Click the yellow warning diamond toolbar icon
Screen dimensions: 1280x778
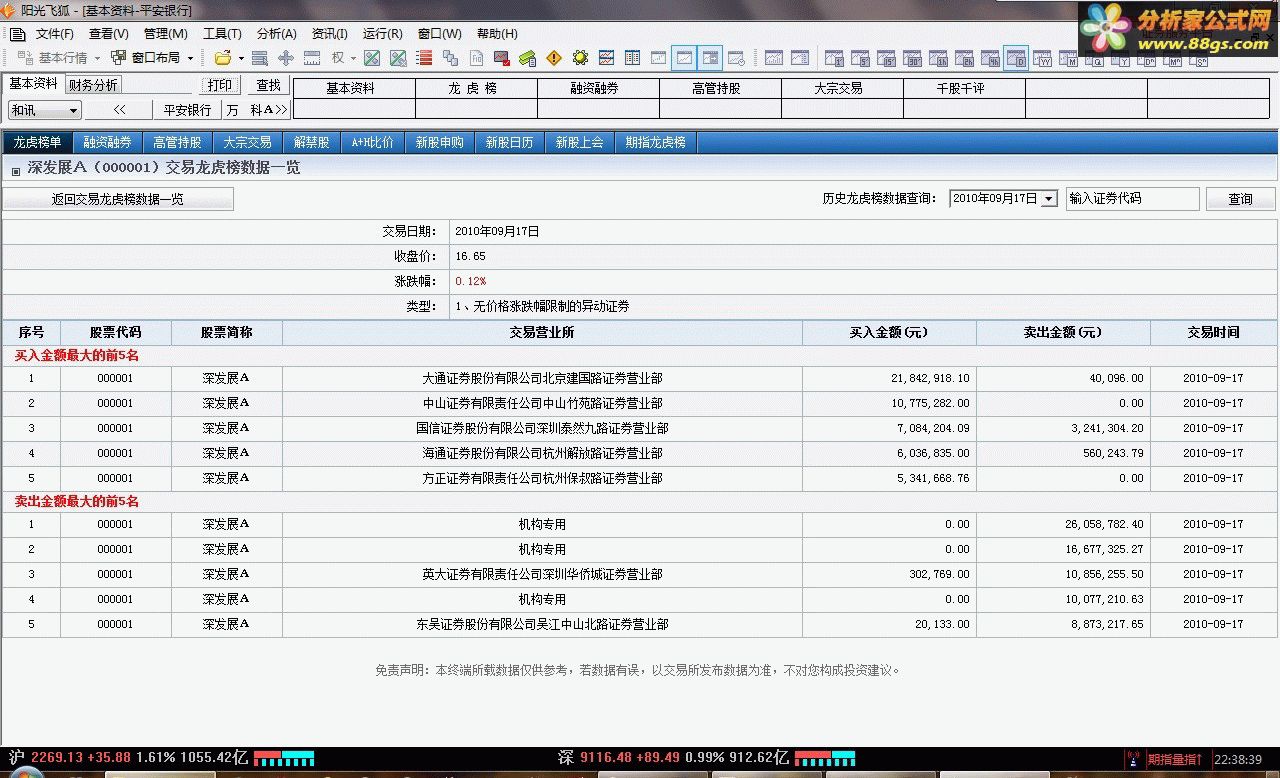pos(554,58)
